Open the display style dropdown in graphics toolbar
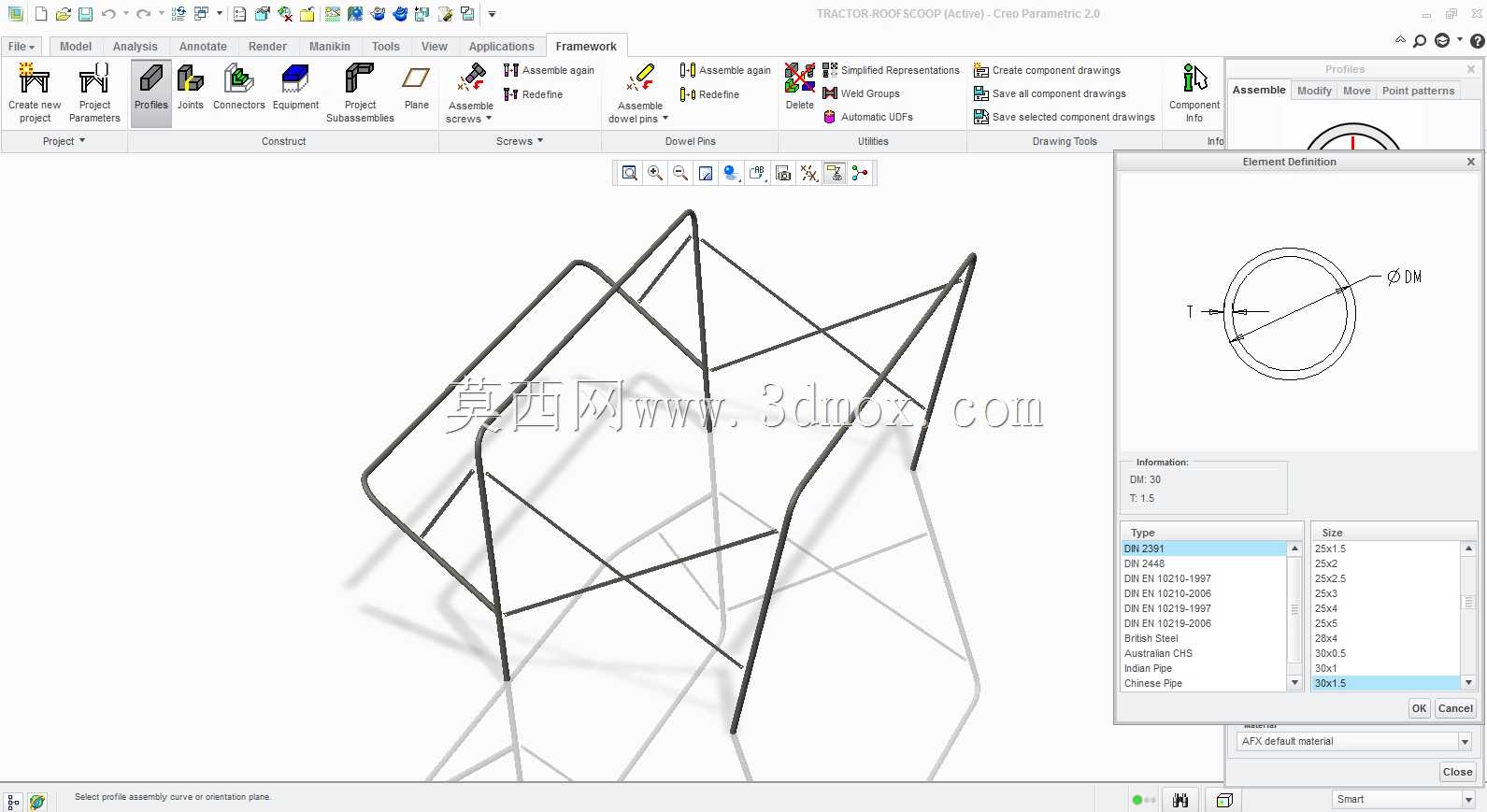Image resolution: width=1487 pixels, height=812 pixels. click(x=731, y=173)
